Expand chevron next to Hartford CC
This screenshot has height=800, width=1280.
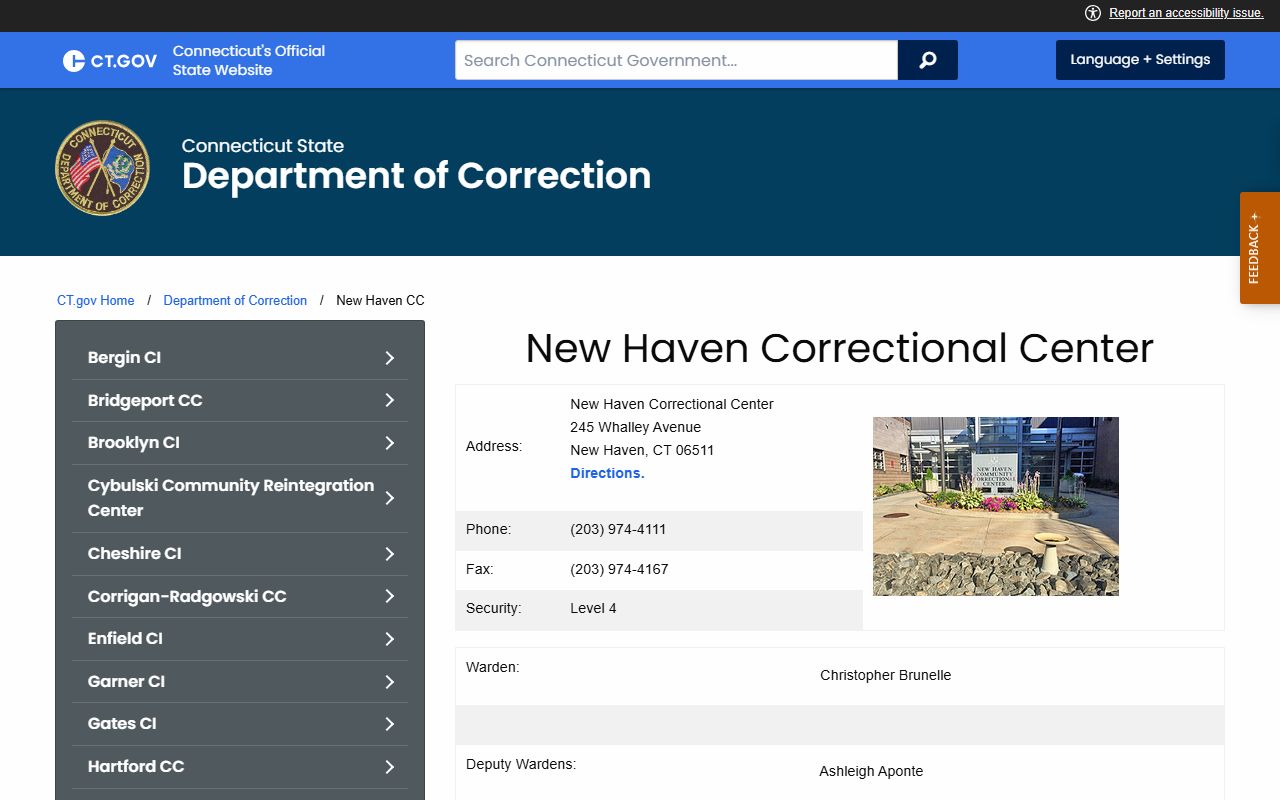pos(390,767)
